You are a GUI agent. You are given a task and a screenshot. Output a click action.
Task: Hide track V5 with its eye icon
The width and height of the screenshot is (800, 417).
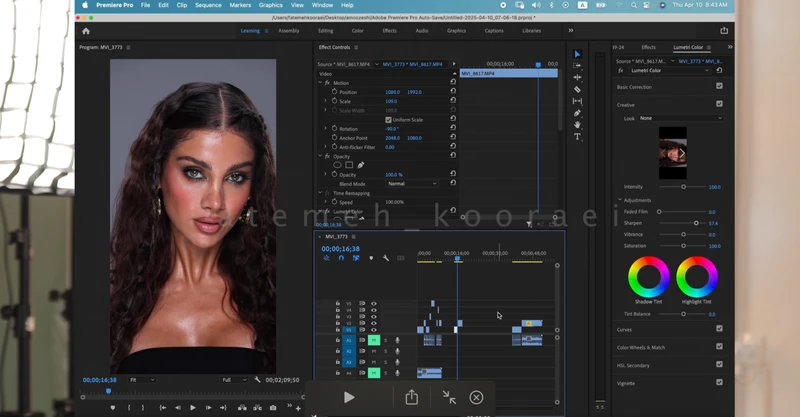(373, 303)
